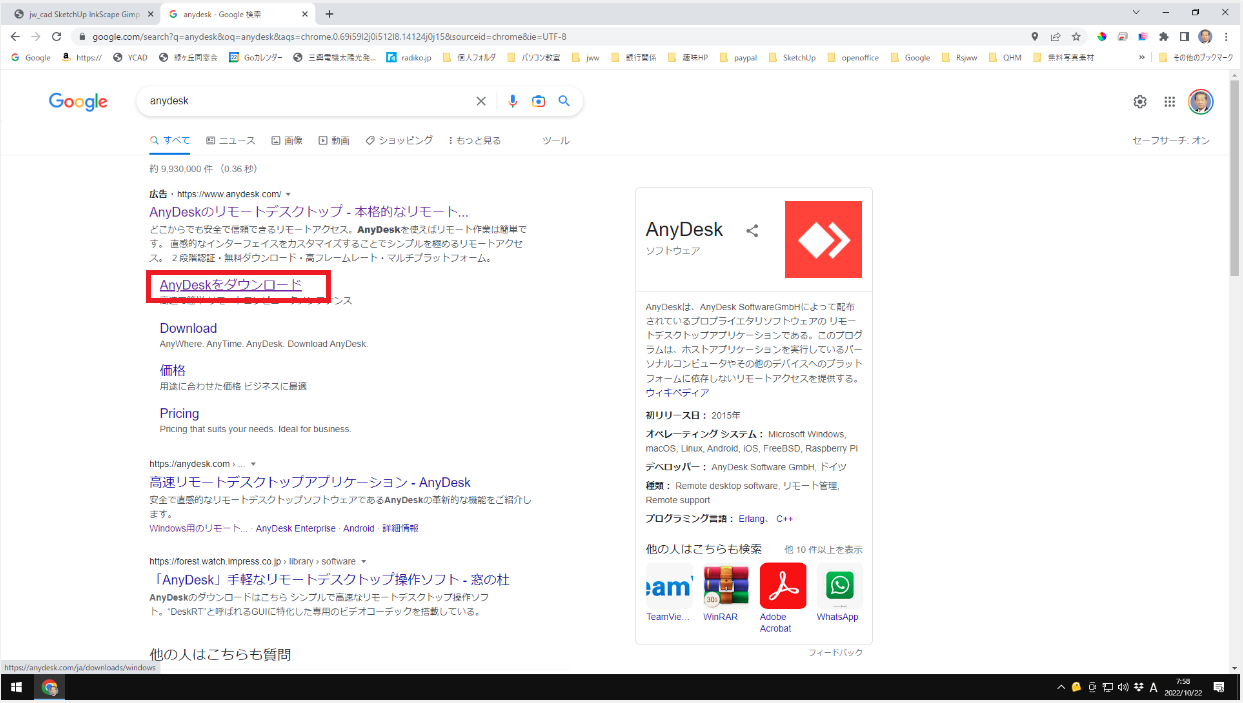Start voice search with the microphone icon
Image resolution: width=1243 pixels, height=703 pixels.
(x=513, y=101)
